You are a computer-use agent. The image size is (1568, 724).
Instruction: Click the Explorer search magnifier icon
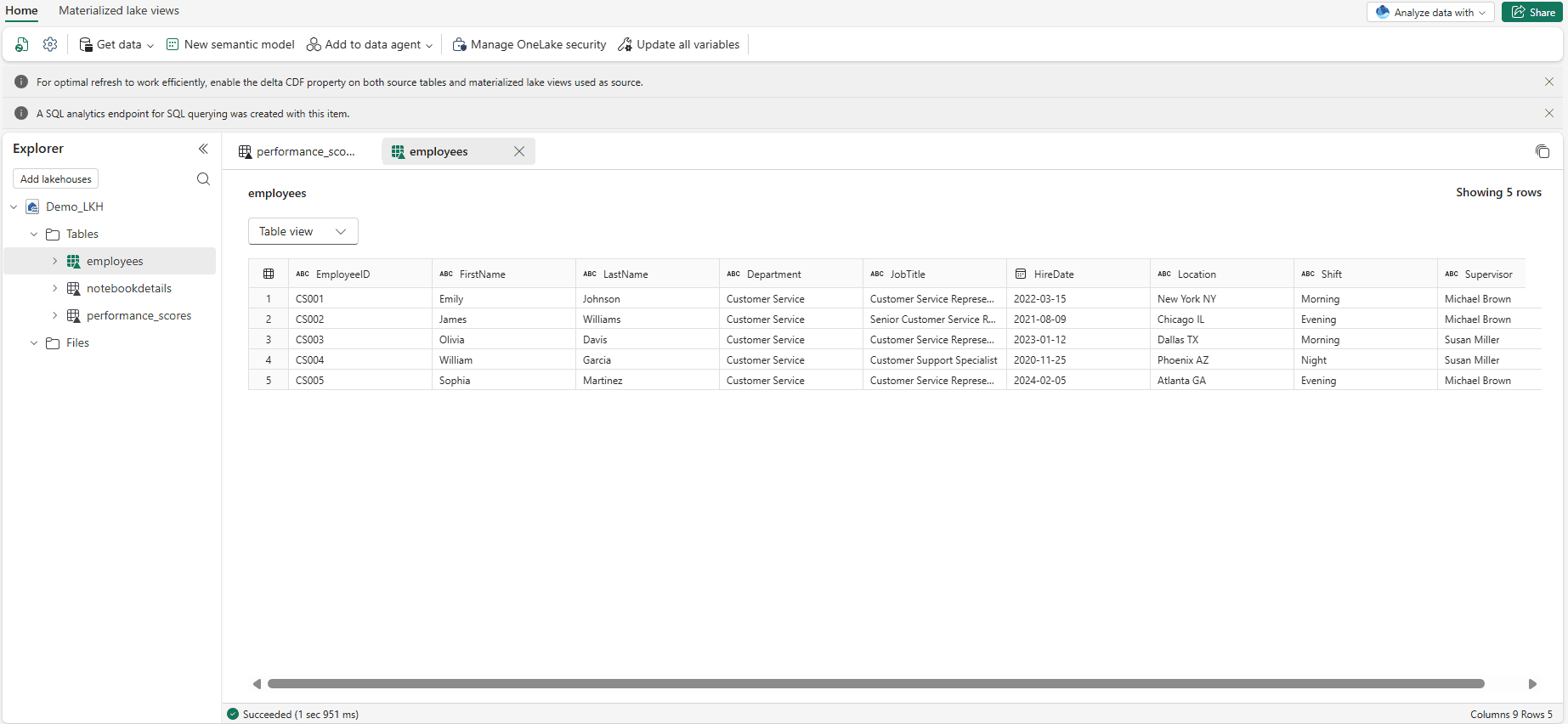pos(203,178)
